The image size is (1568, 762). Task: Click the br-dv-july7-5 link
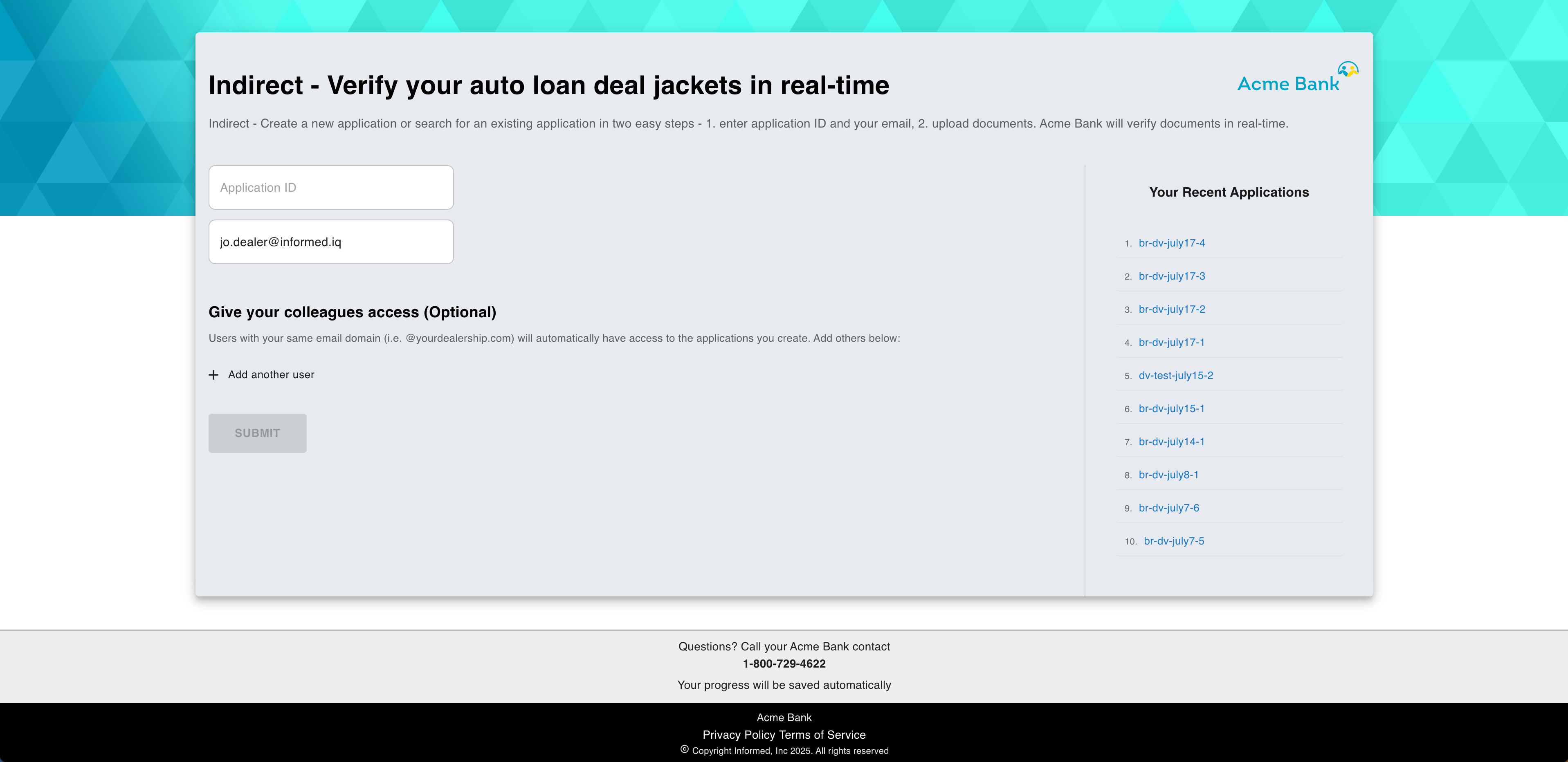[1174, 541]
